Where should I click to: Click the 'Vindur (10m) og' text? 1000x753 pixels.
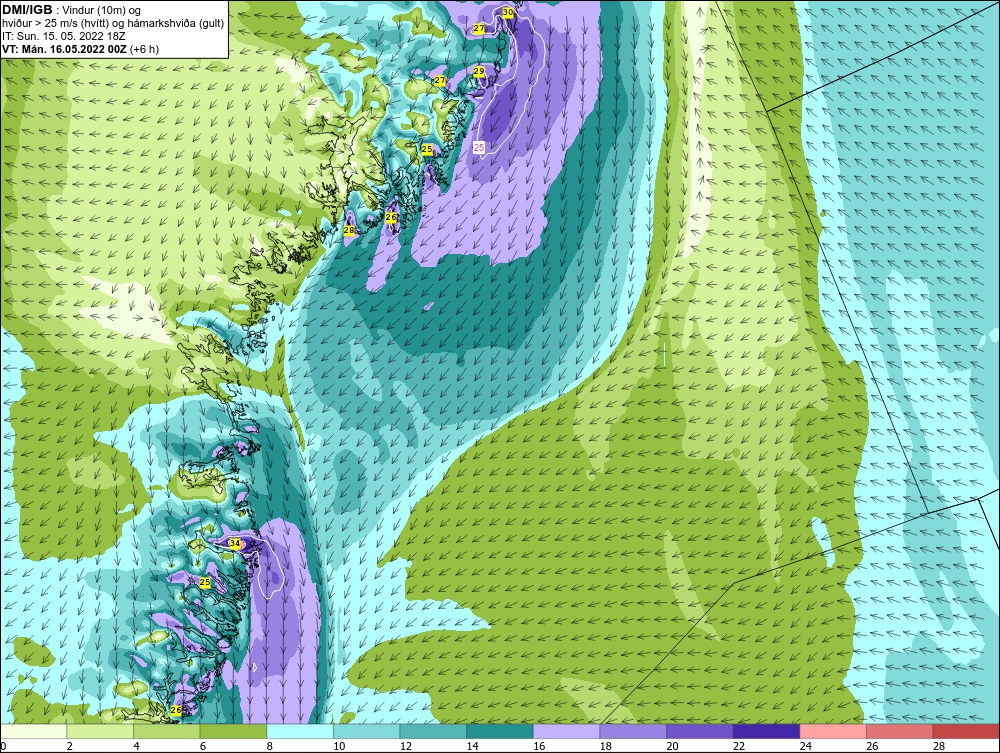[103, 11]
